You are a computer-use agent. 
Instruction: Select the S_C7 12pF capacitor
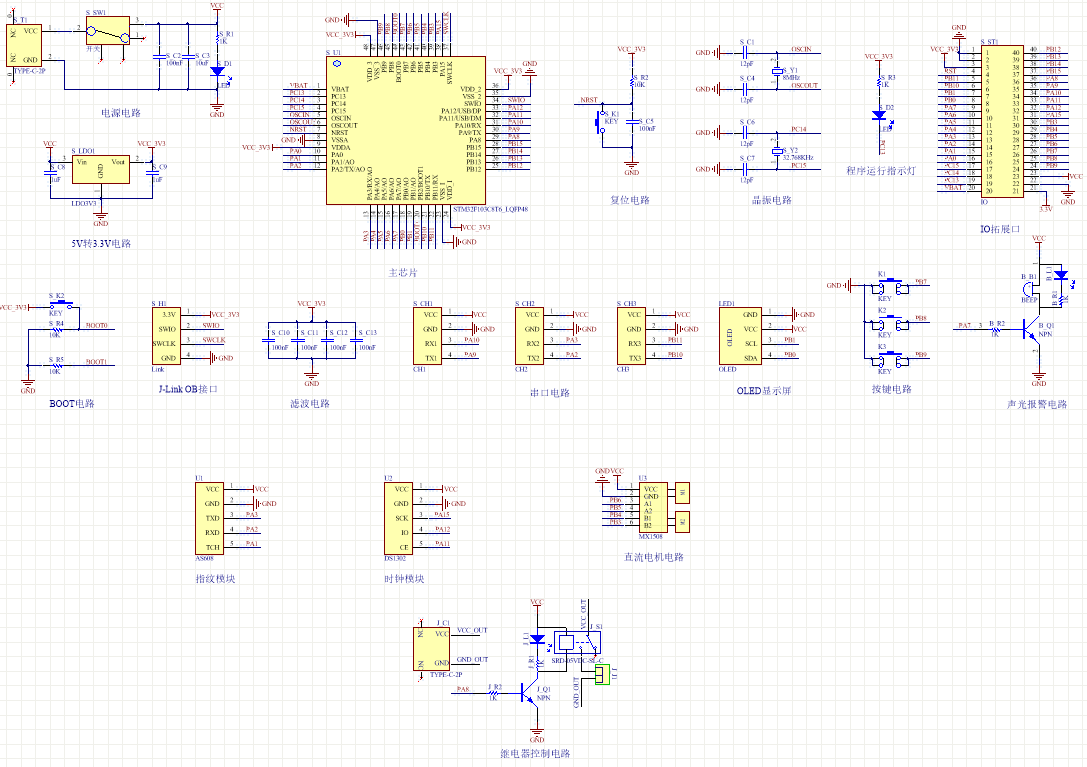747,169
